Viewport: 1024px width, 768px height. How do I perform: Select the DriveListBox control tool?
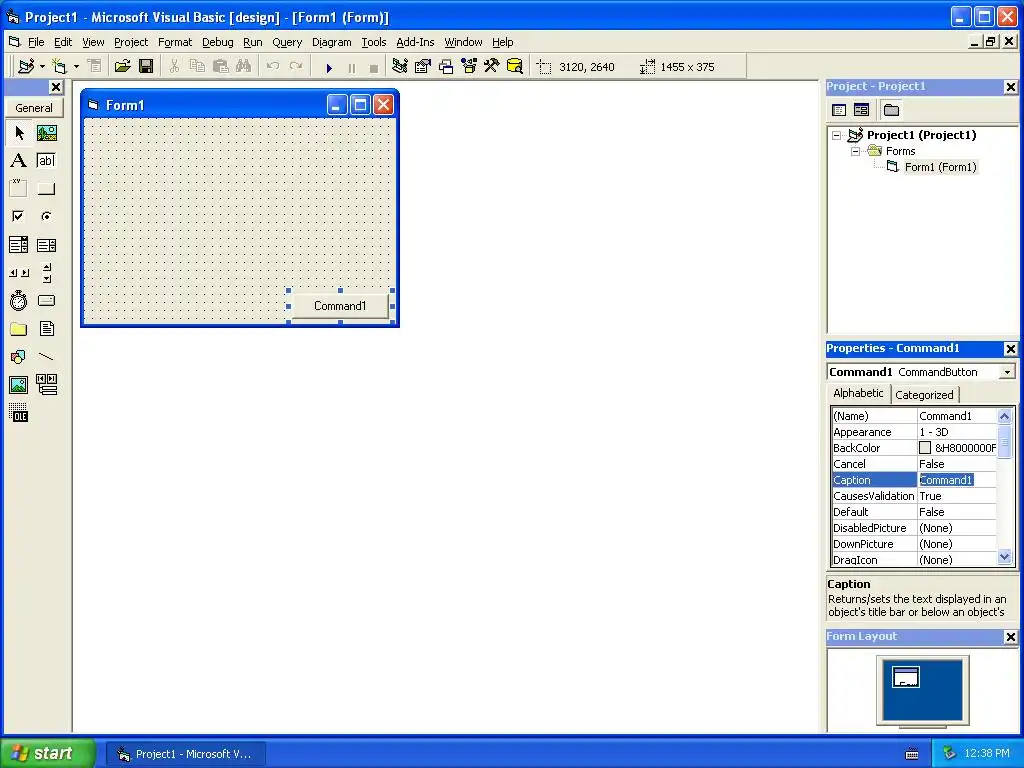(x=46, y=300)
